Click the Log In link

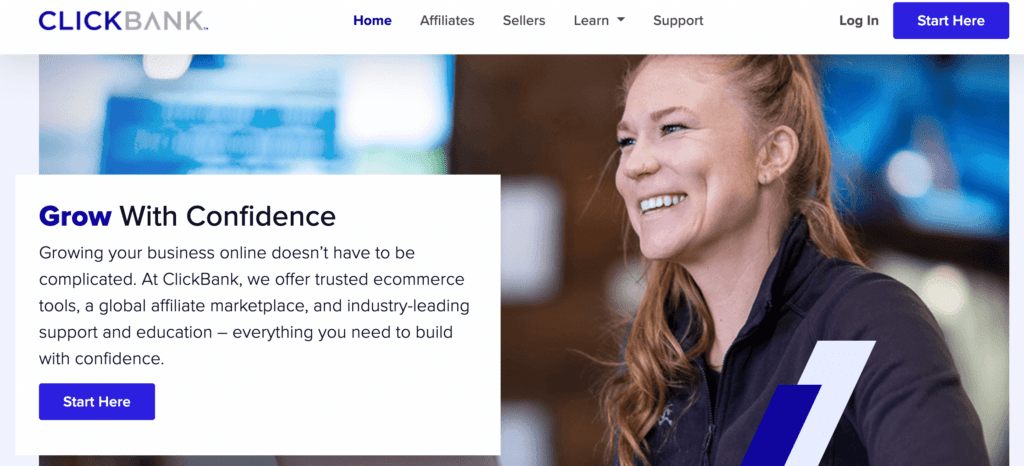coord(859,20)
